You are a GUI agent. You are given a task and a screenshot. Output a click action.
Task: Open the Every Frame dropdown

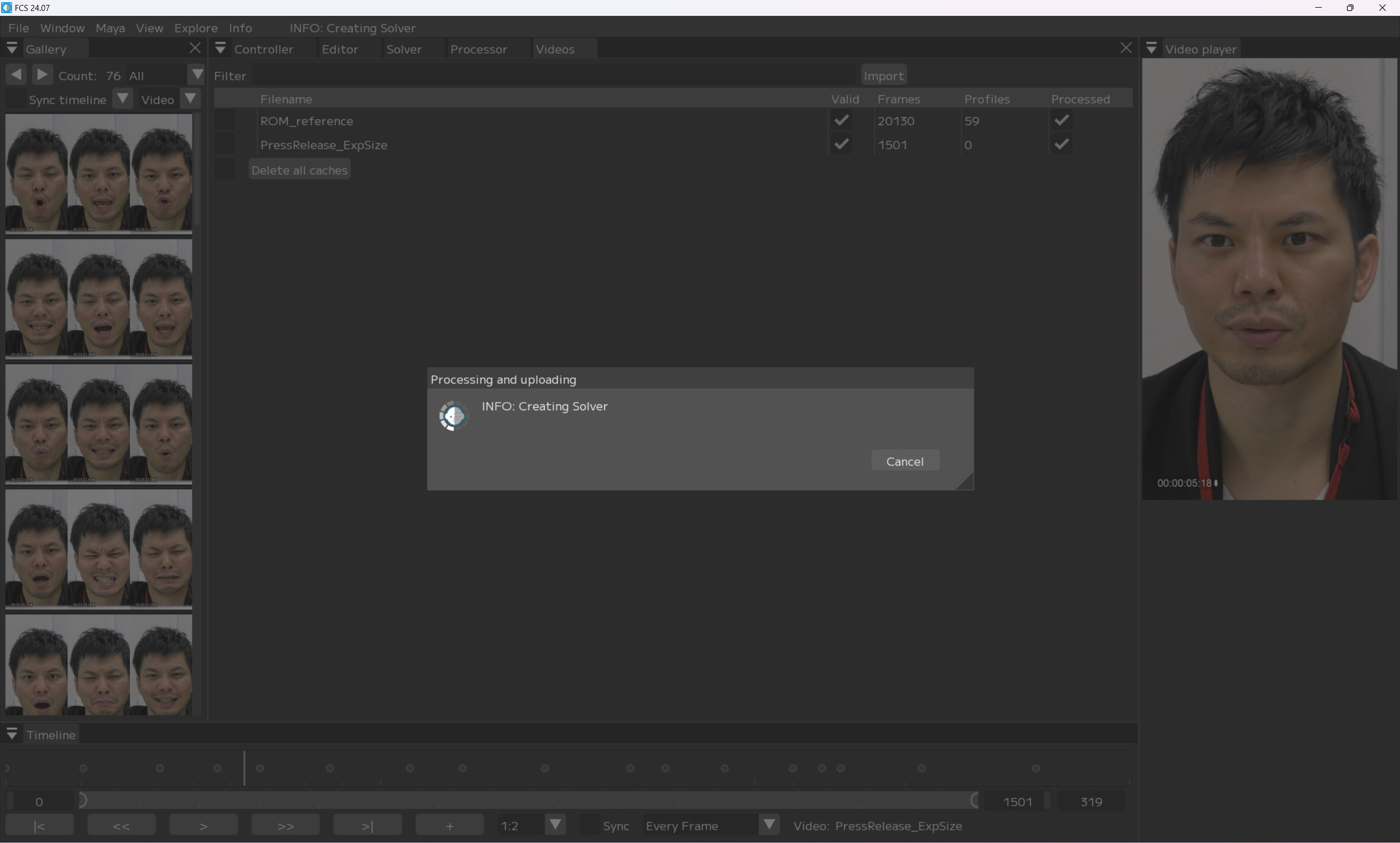(769, 824)
